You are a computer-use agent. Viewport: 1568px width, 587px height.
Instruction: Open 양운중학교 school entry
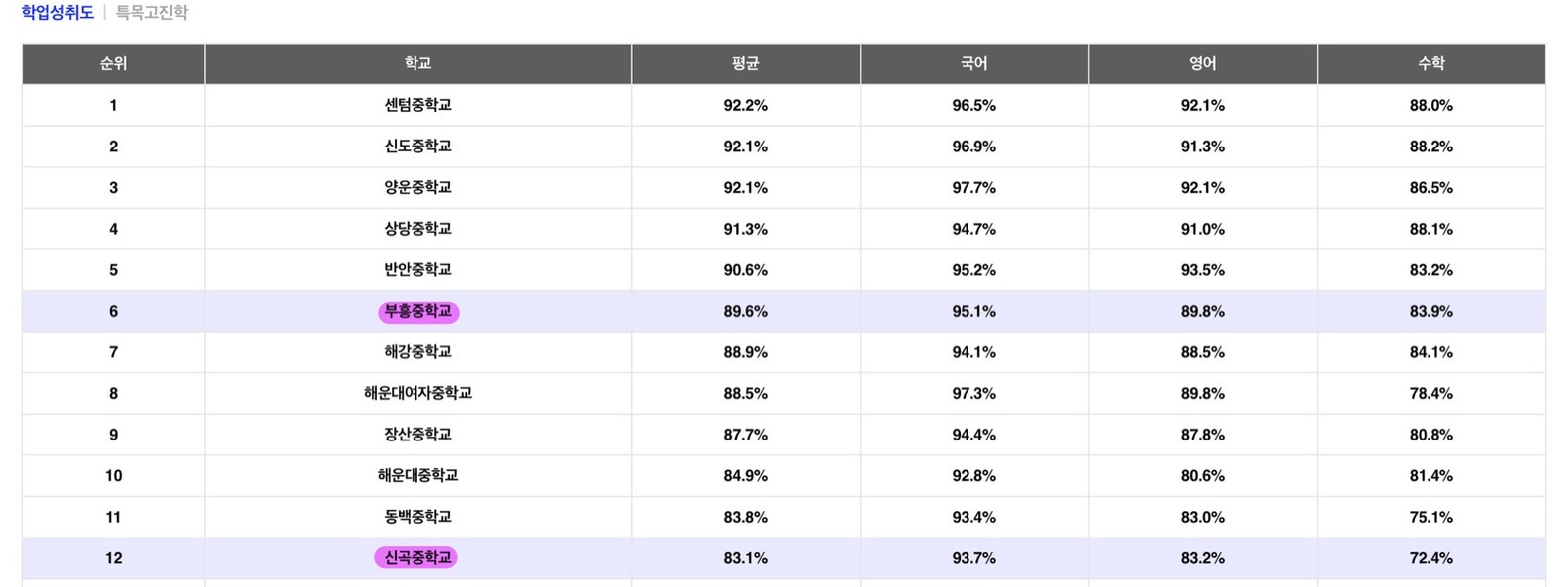(x=418, y=187)
